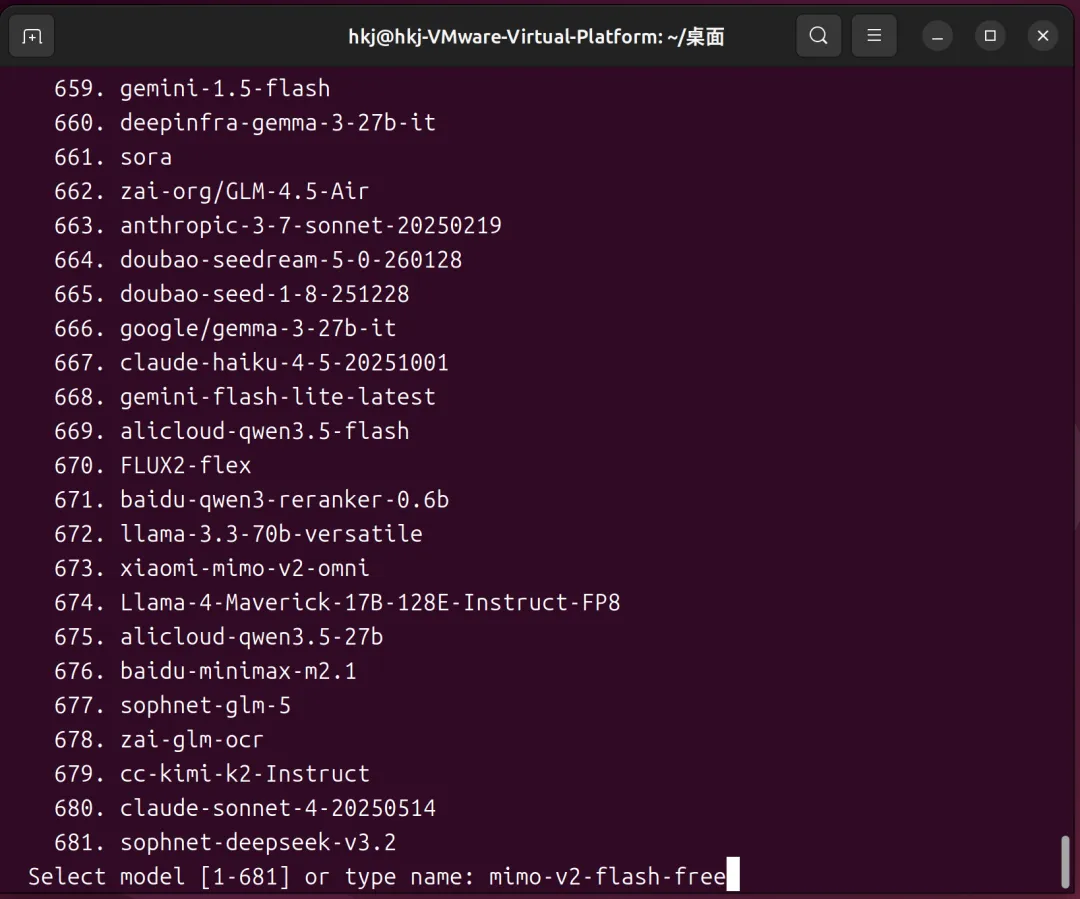Click the entry sophnet-deepseek-v3.2
The width and height of the screenshot is (1080, 899).
pyautogui.click(x=258, y=843)
